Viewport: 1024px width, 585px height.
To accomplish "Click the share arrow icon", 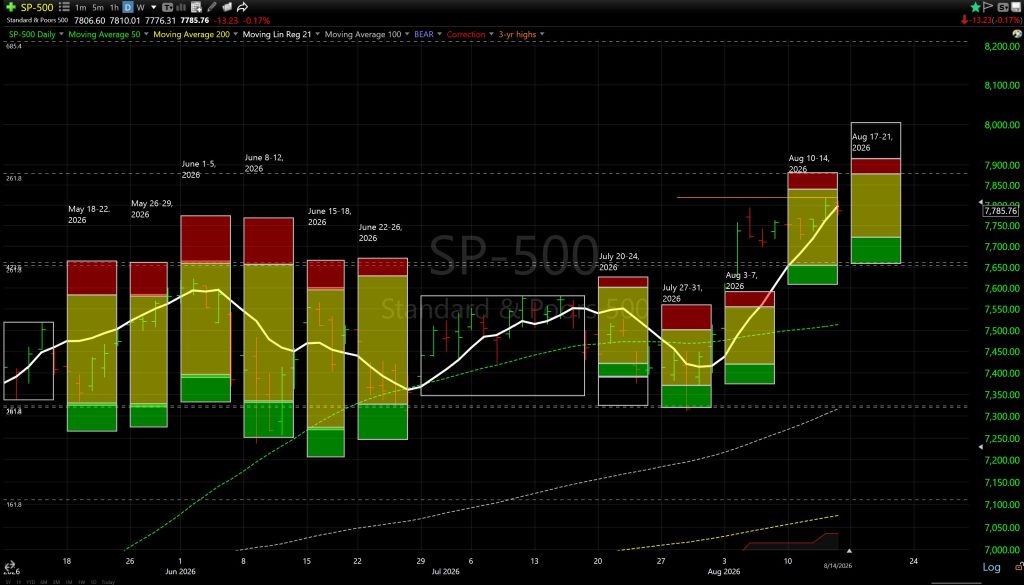I will point(242,7).
